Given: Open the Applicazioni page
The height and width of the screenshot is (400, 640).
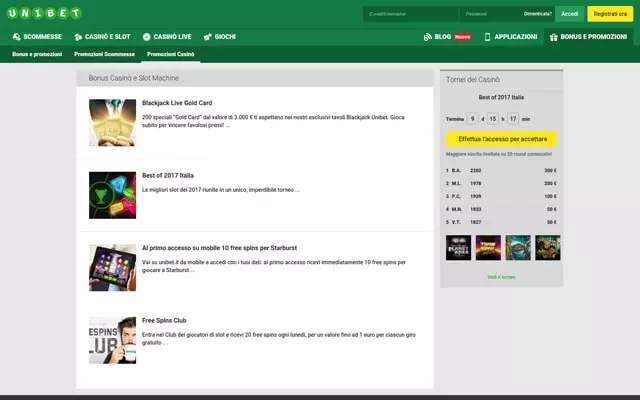Looking at the screenshot, I should (510, 37).
